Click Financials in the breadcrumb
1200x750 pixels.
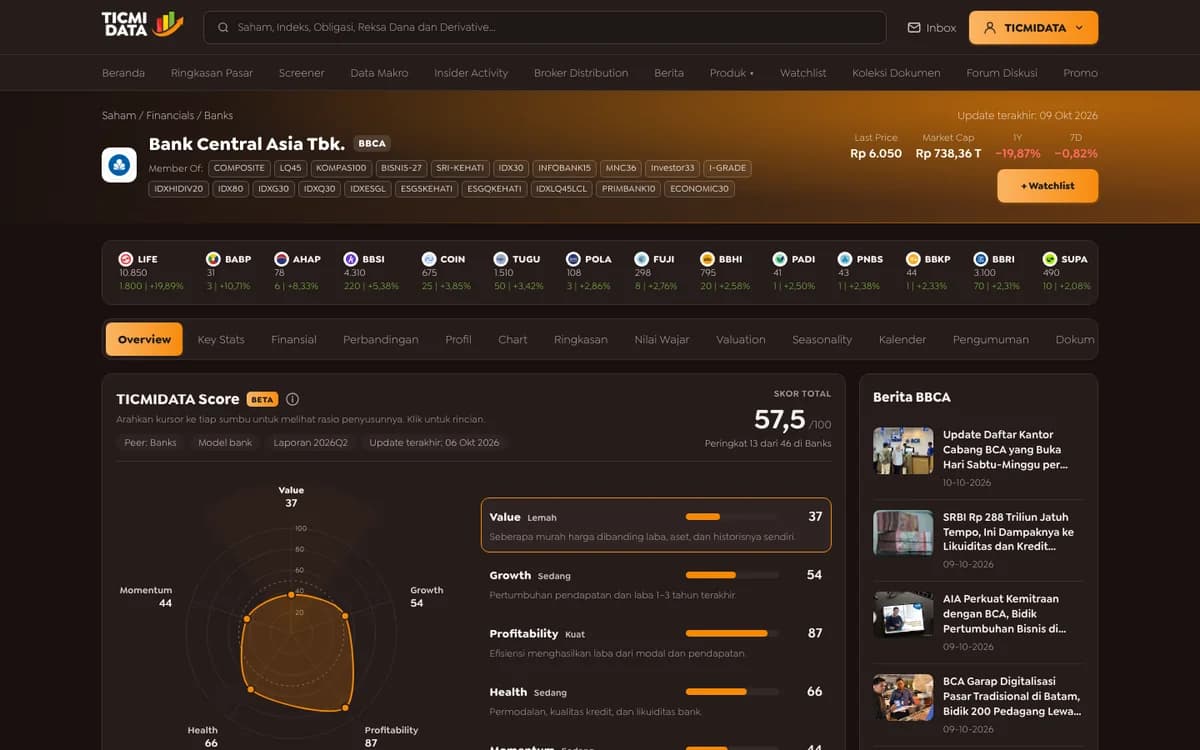[x=170, y=115]
